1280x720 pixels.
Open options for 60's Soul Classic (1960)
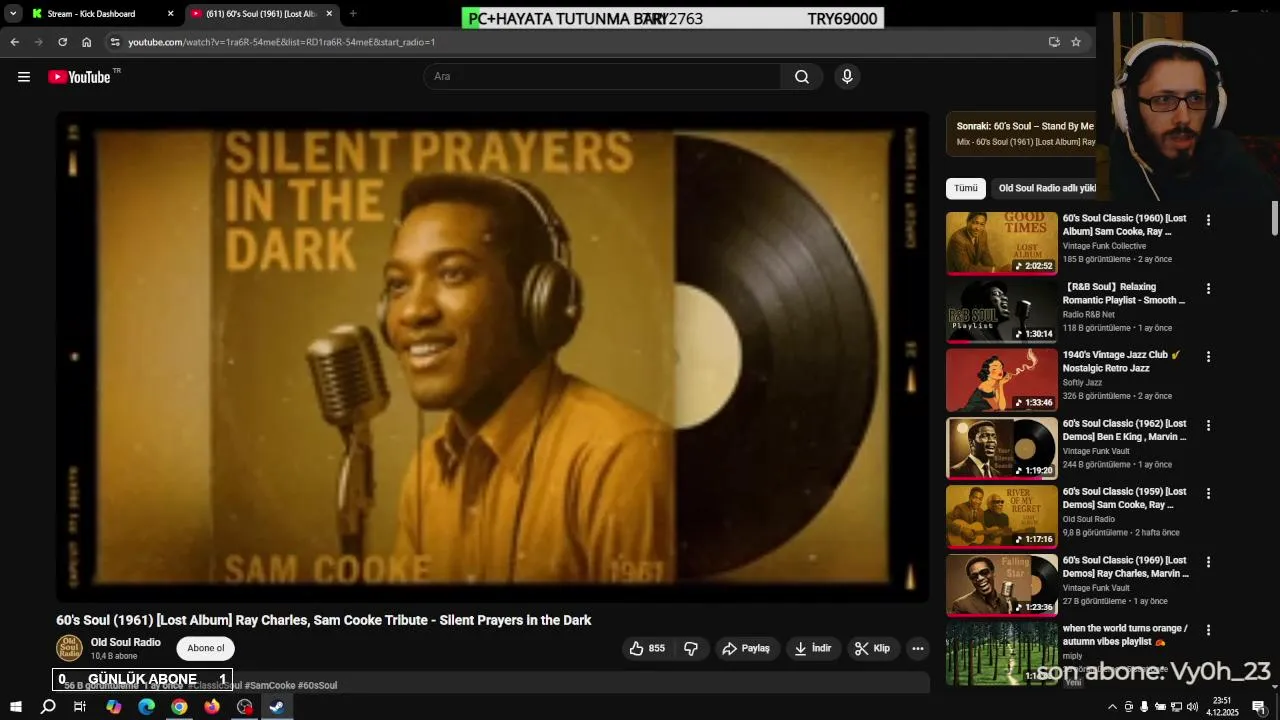(1208, 220)
